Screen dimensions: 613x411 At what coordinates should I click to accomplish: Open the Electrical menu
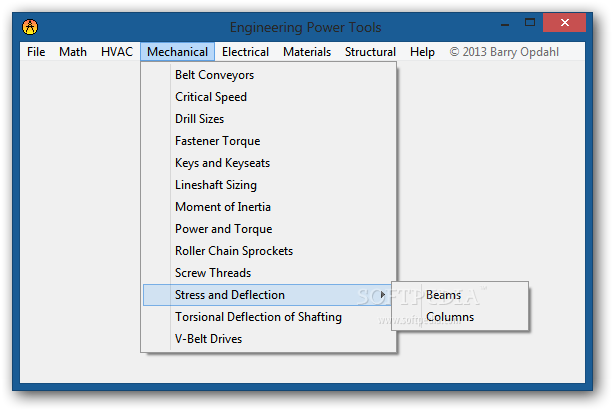pyautogui.click(x=245, y=52)
